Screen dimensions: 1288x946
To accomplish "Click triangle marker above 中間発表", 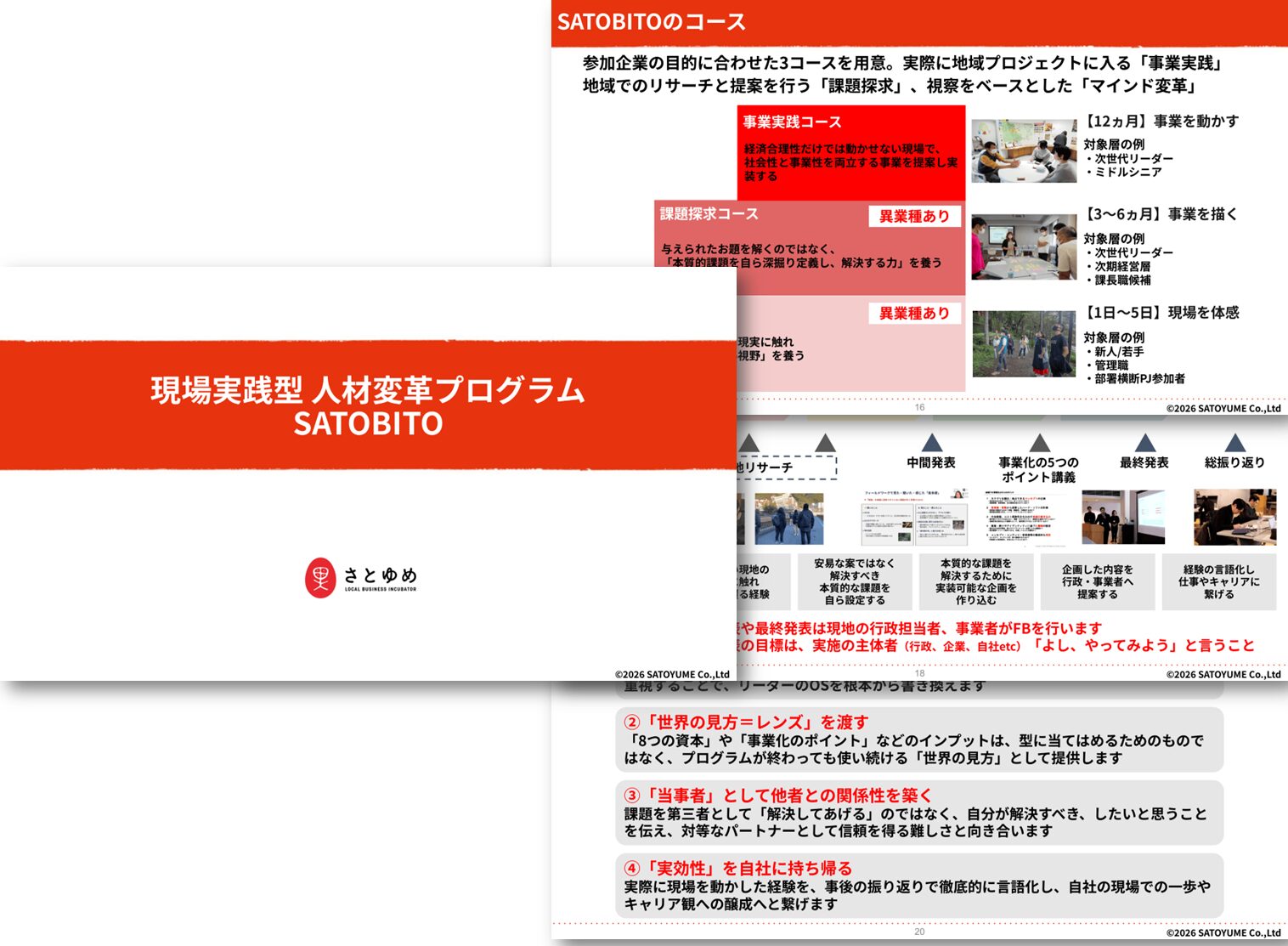I will [932, 442].
